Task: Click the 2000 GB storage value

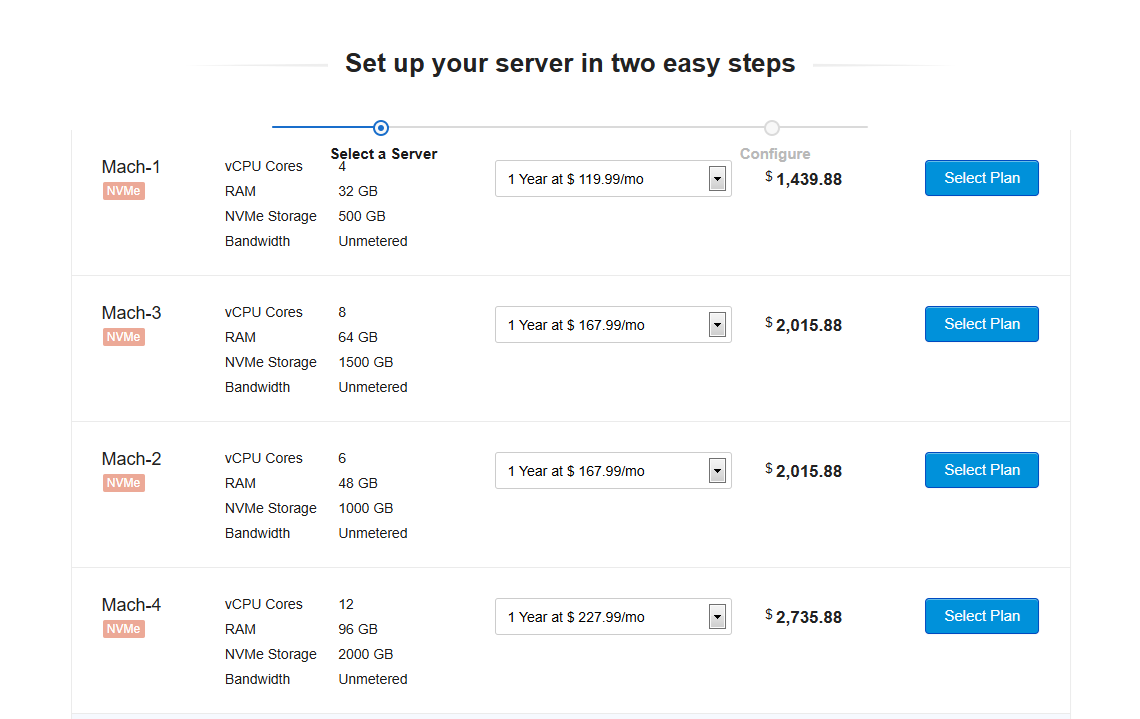Action: click(366, 655)
